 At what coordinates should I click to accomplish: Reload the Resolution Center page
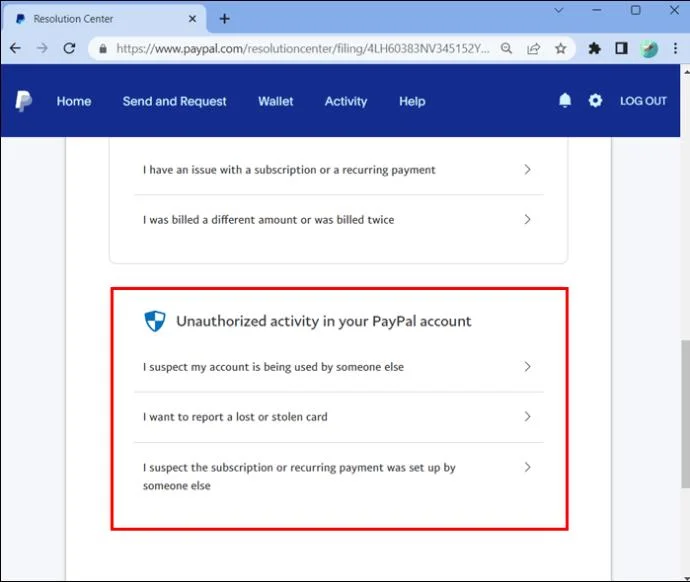[70, 48]
